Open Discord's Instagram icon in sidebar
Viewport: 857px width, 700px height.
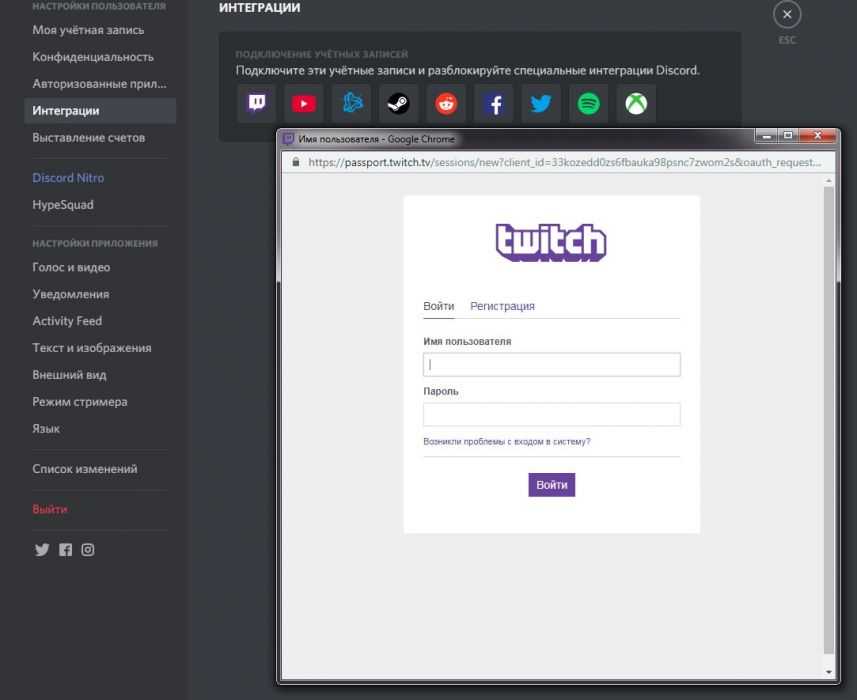click(88, 549)
